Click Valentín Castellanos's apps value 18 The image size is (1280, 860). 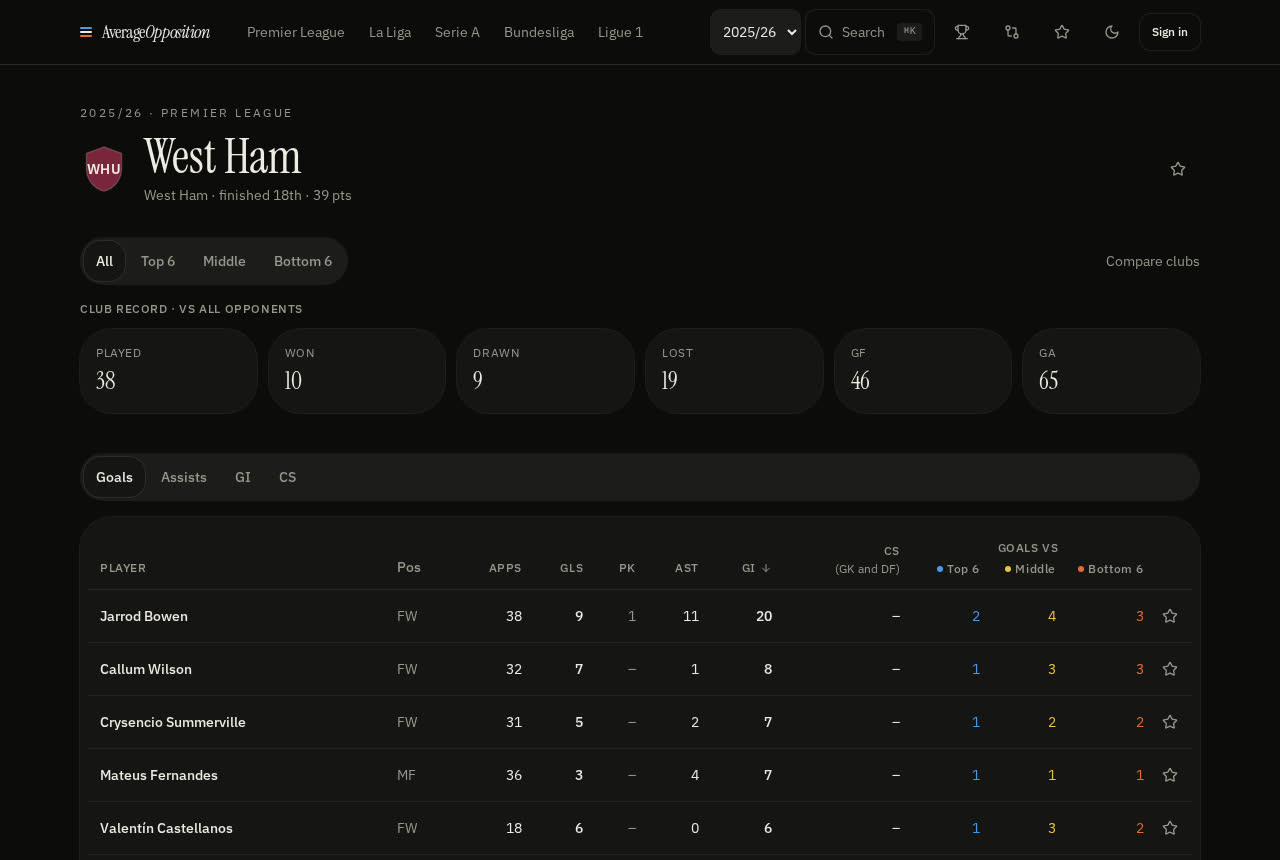[514, 828]
